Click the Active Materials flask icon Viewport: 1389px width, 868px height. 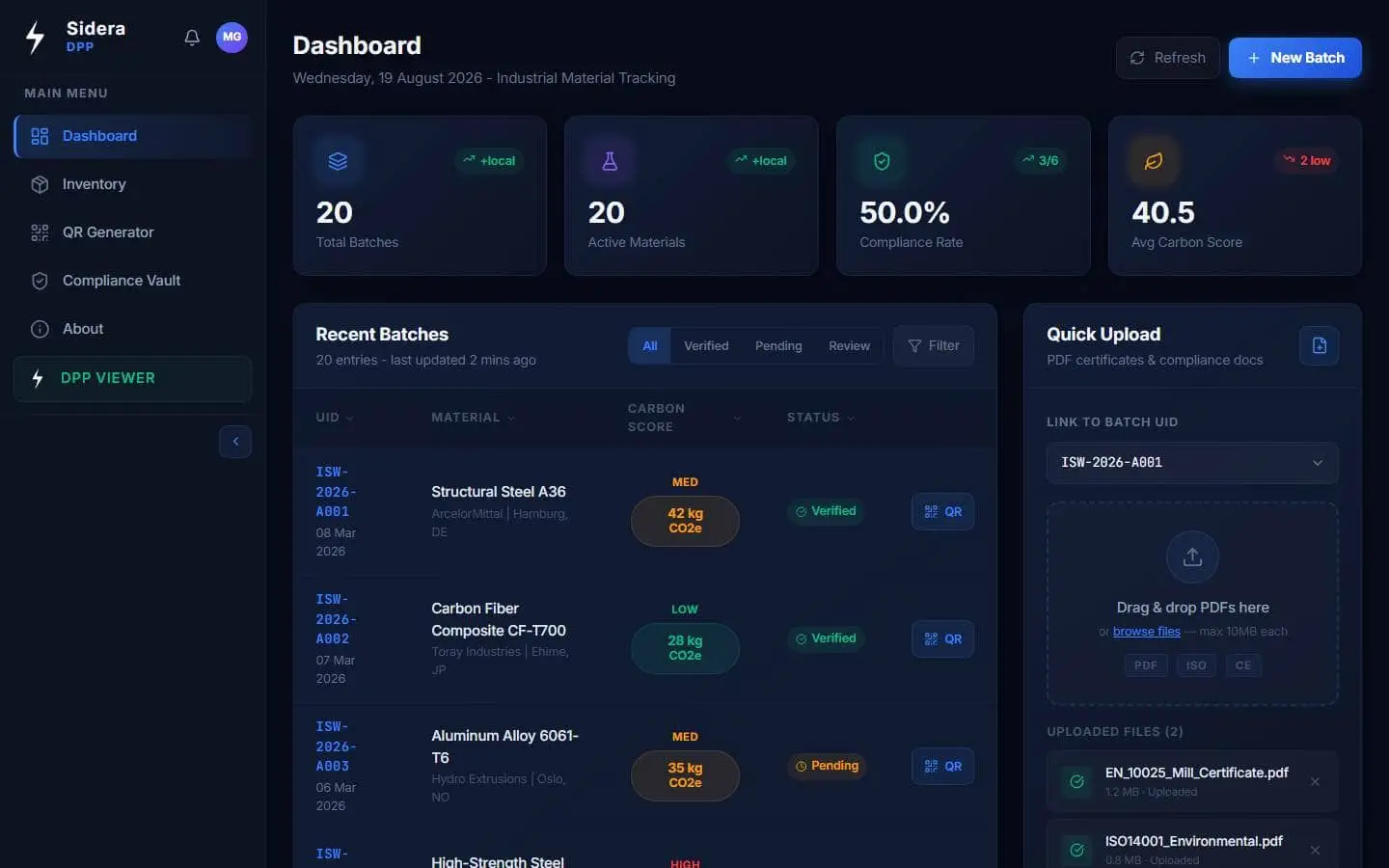point(610,161)
